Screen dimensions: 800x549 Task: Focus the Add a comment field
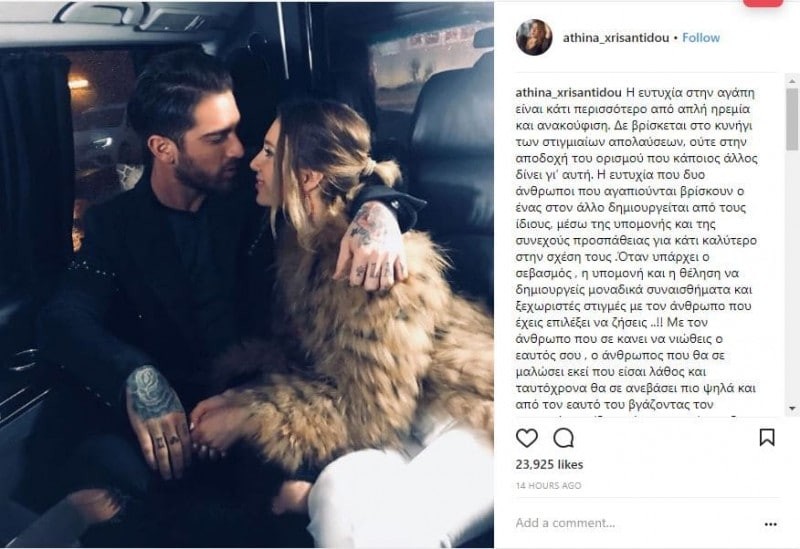(x=633, y=523)
